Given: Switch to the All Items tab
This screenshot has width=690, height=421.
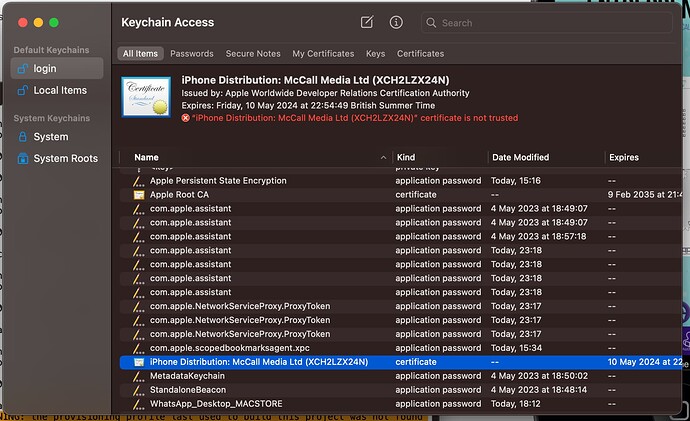Looking at the screenshot, I should point(140,54).
